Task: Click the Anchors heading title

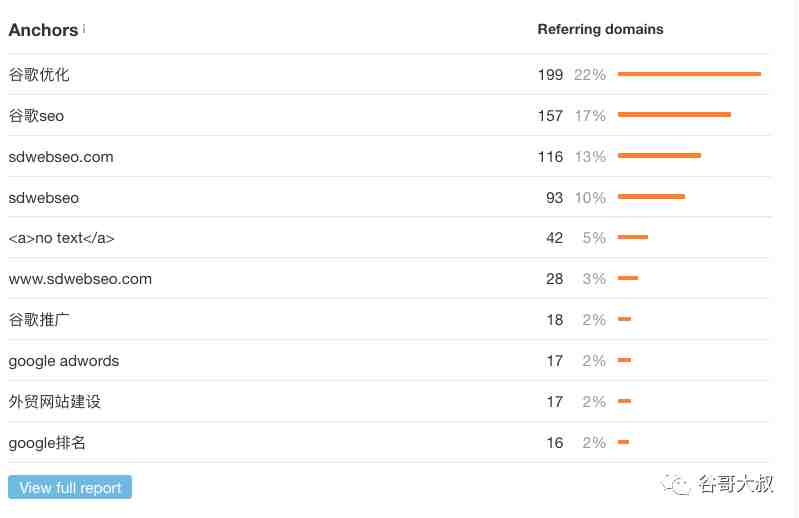Action: click(43, 30)
